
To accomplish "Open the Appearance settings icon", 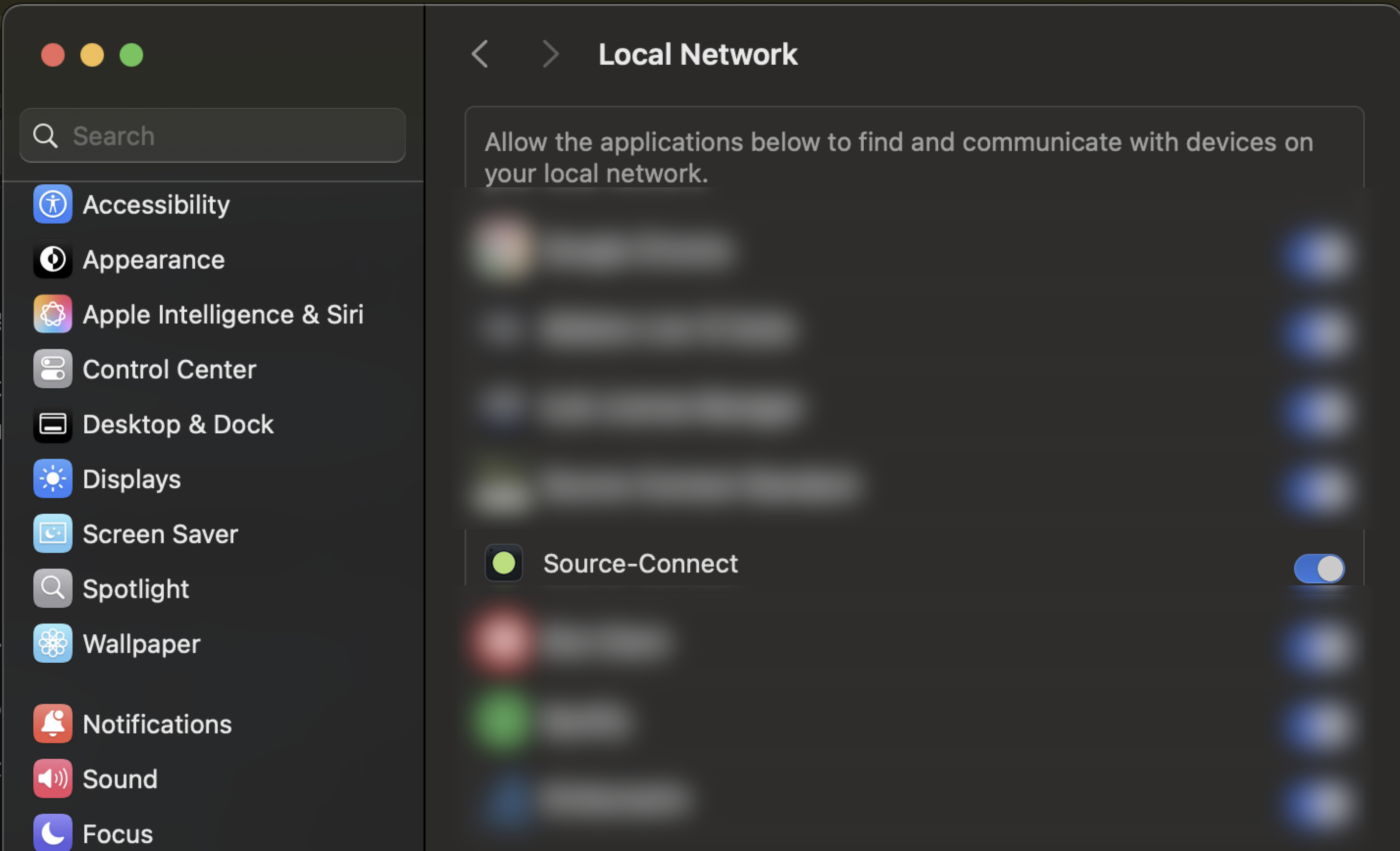I will [52, 260].
